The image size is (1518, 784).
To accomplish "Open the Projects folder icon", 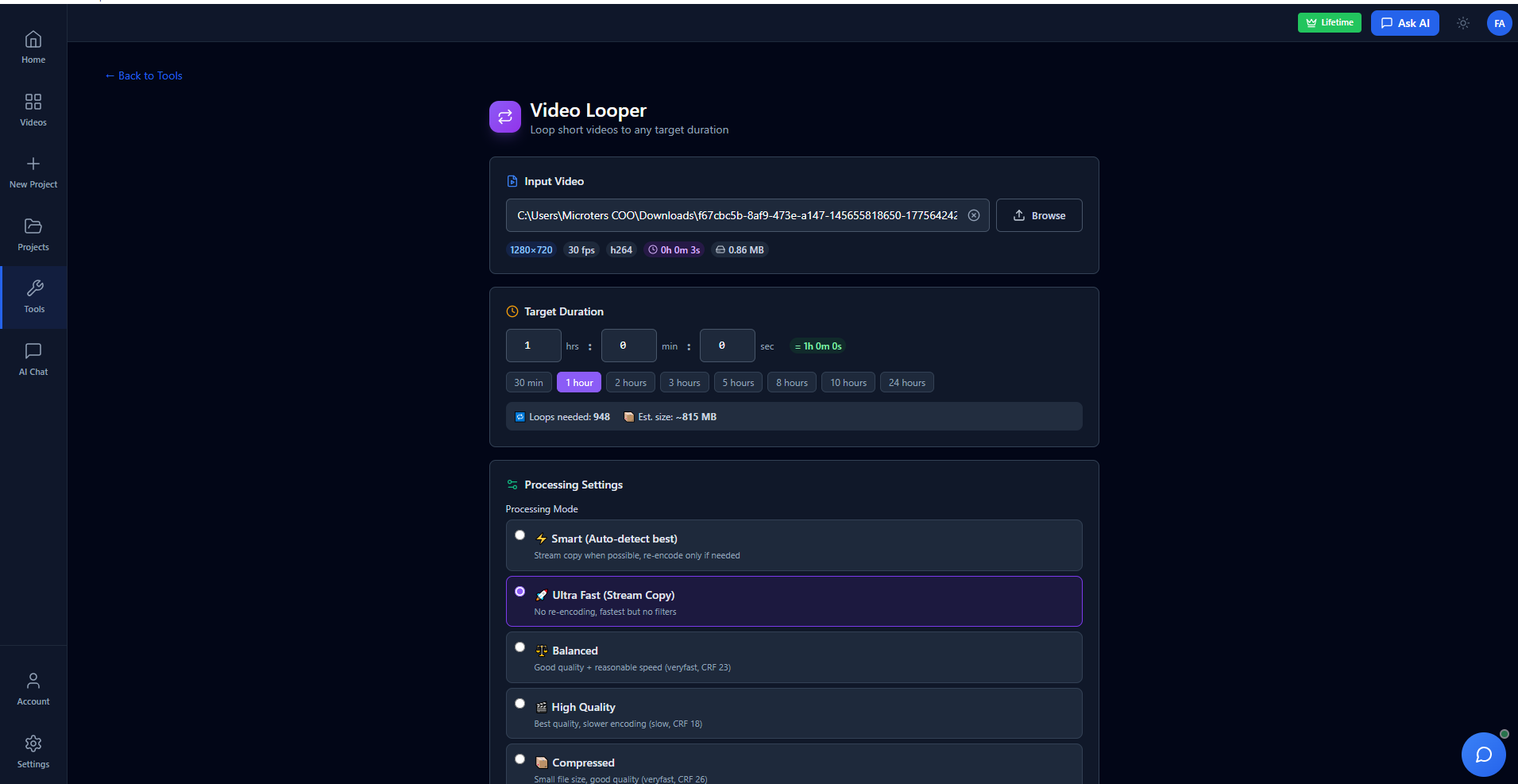I will tap(33, 227).
